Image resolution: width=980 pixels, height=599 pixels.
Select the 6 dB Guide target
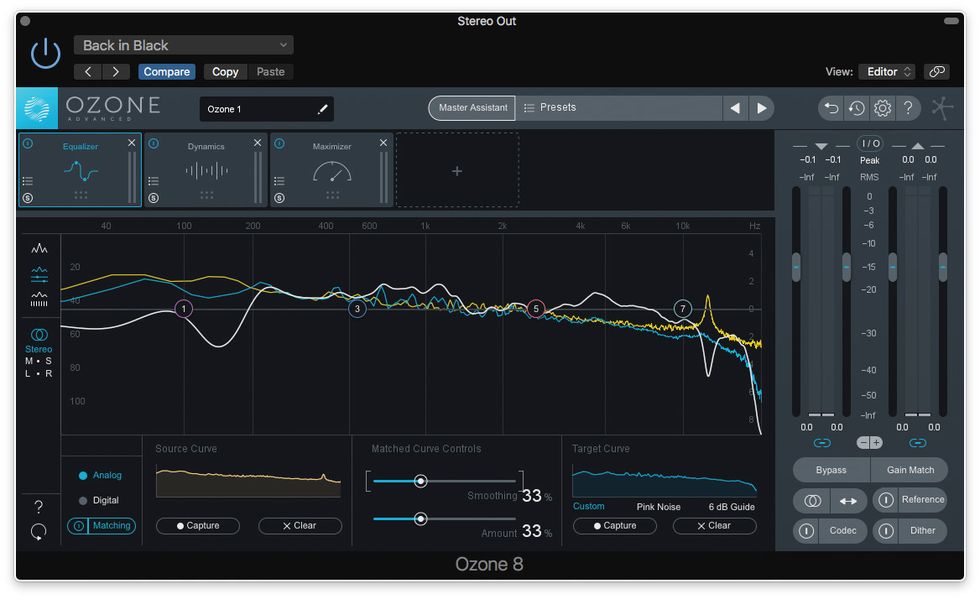[731, 507]
